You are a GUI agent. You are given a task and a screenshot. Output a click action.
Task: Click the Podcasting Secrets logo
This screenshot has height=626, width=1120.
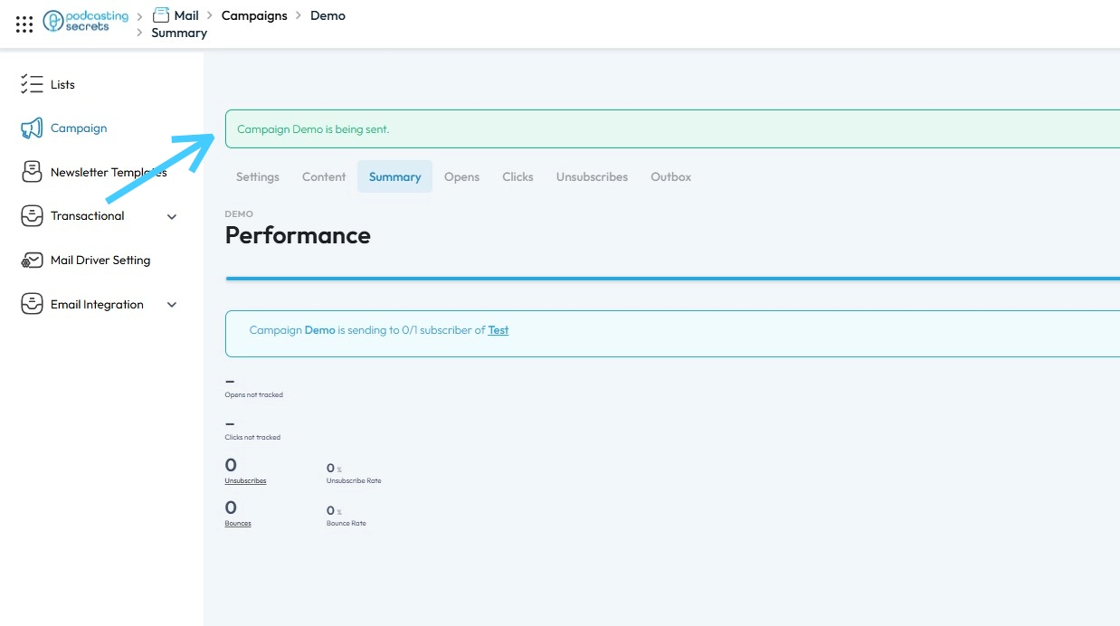point(86,21)
